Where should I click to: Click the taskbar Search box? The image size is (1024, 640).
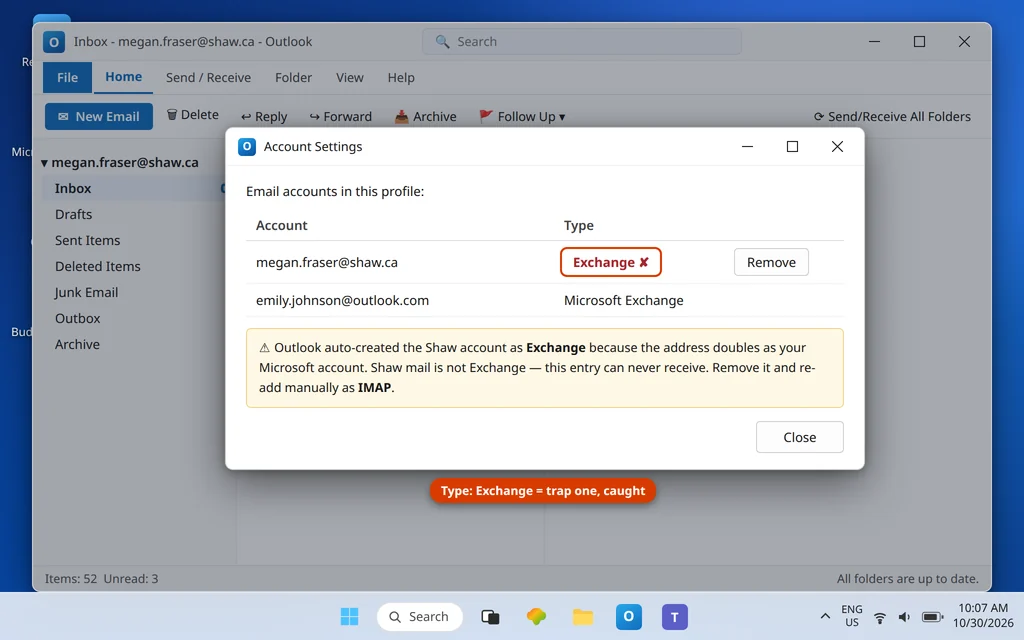[x=419, y=616]
